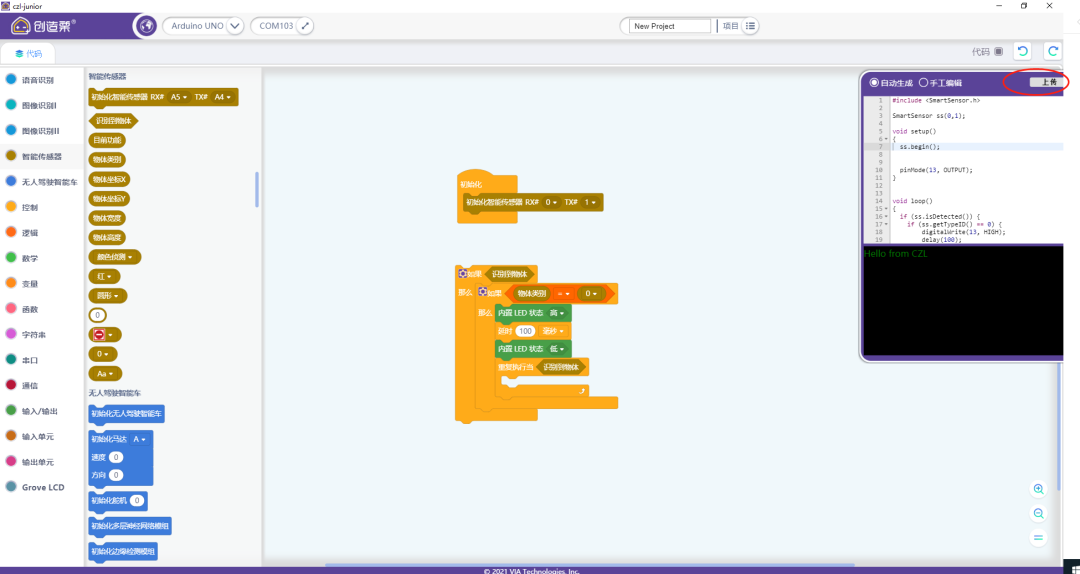
Task: Open the project list icon
Action: 750,26
